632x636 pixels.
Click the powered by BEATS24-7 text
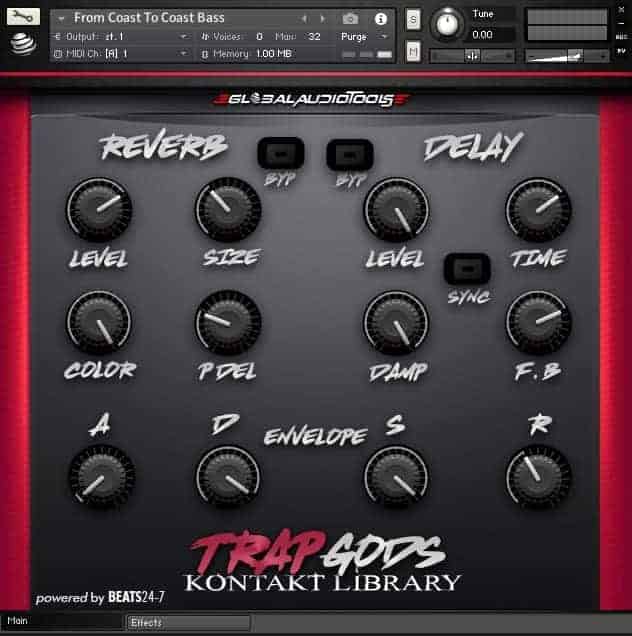coord(100,597)
